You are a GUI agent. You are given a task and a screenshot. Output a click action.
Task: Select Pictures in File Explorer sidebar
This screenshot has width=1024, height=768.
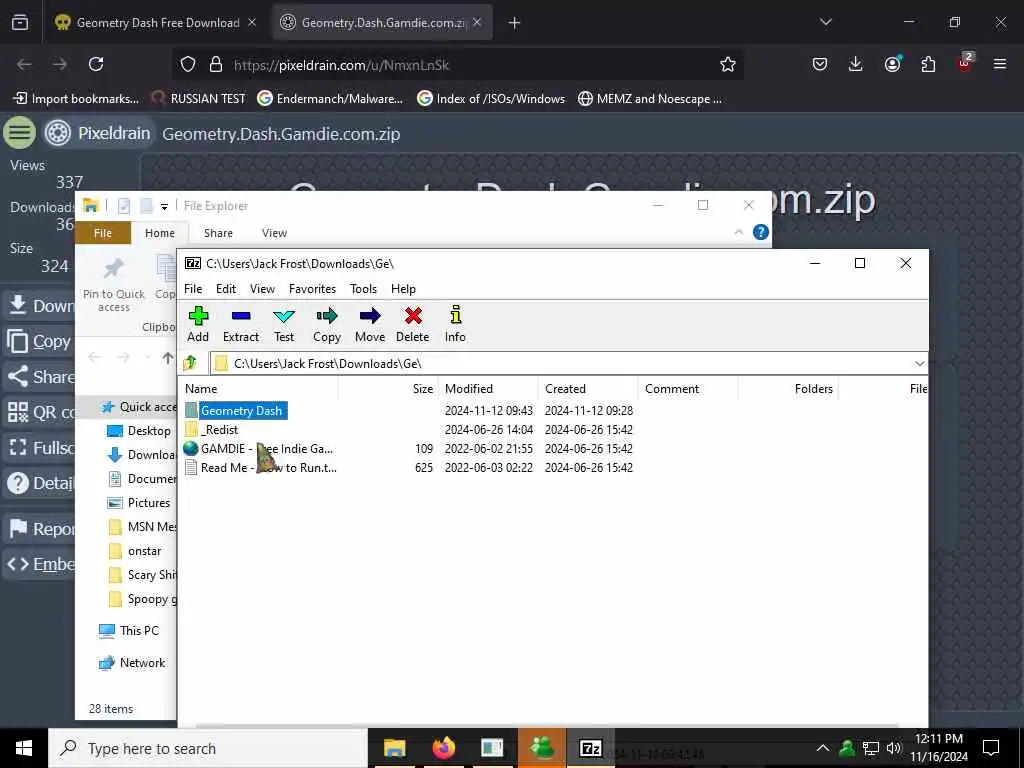click(138, 503)
